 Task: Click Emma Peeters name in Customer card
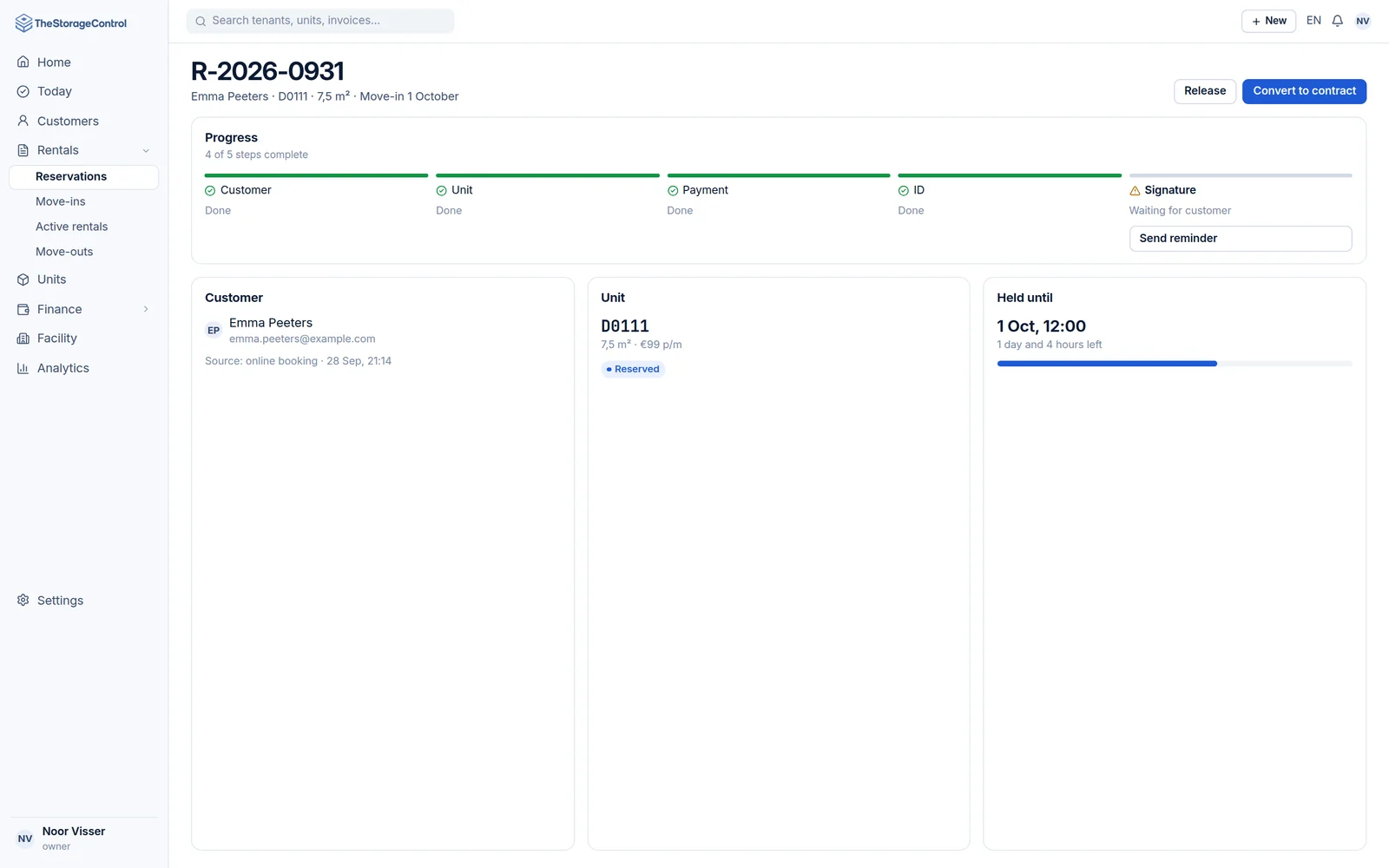pyautogui.click(x=271, y=323)
